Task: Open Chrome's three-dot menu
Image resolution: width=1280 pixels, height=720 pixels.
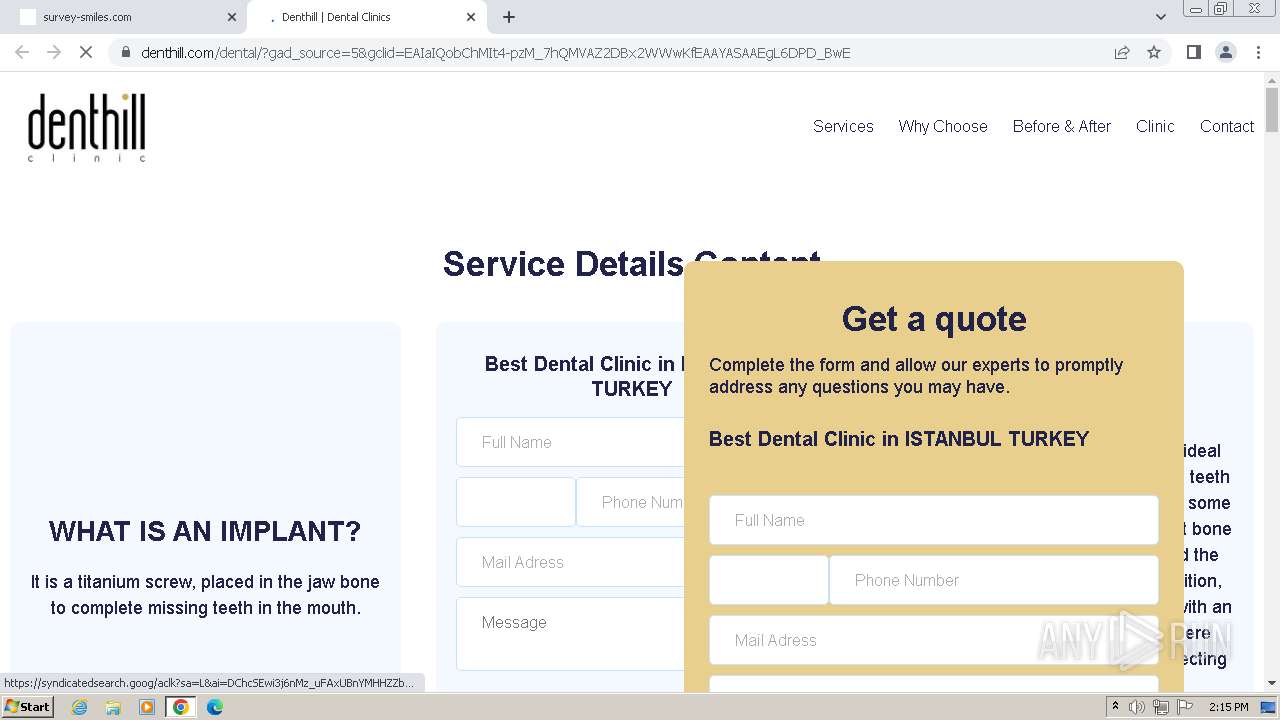Action: coord(1259,52)
